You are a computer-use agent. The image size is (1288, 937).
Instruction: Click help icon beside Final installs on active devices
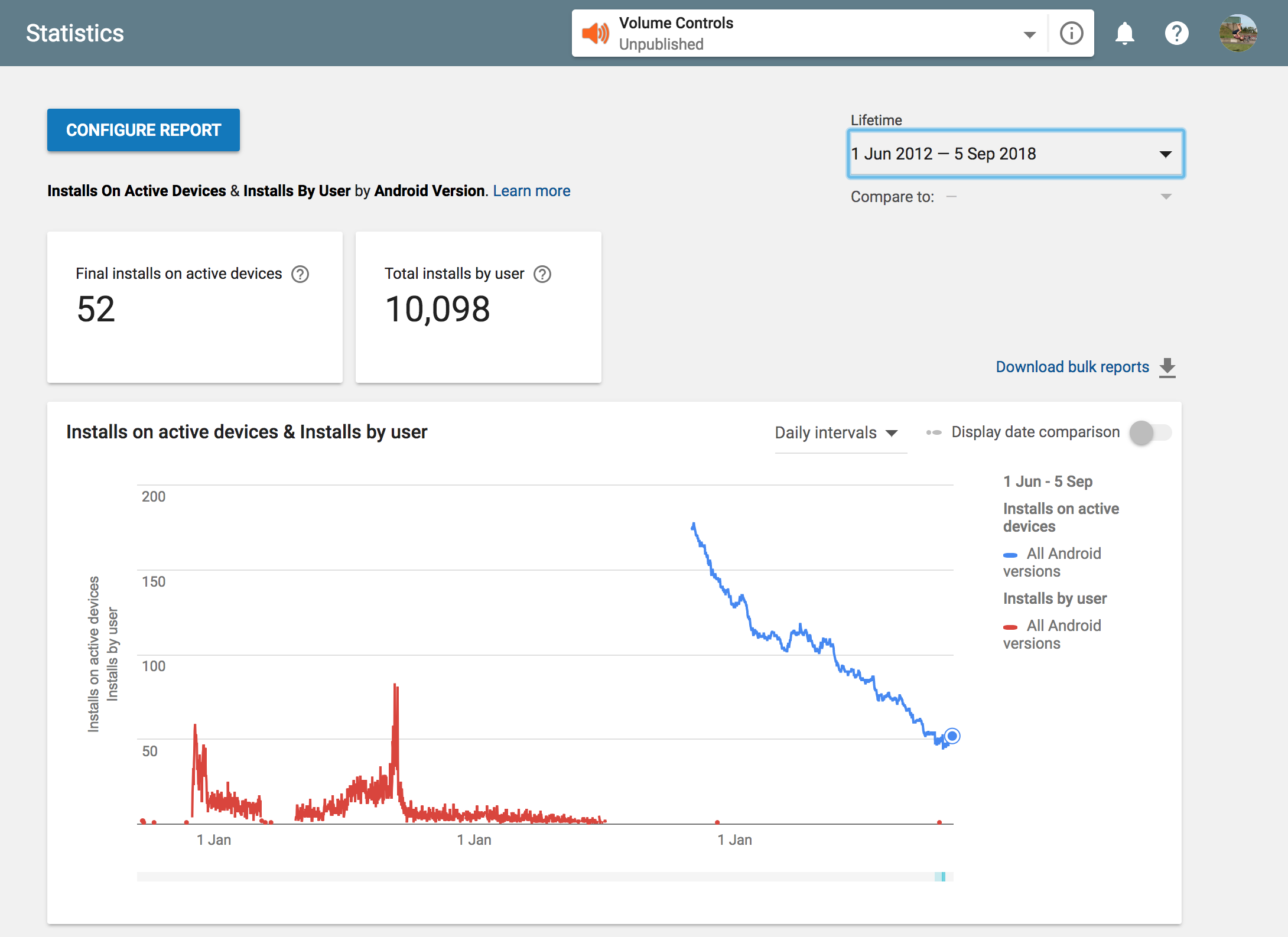point(300,274)
